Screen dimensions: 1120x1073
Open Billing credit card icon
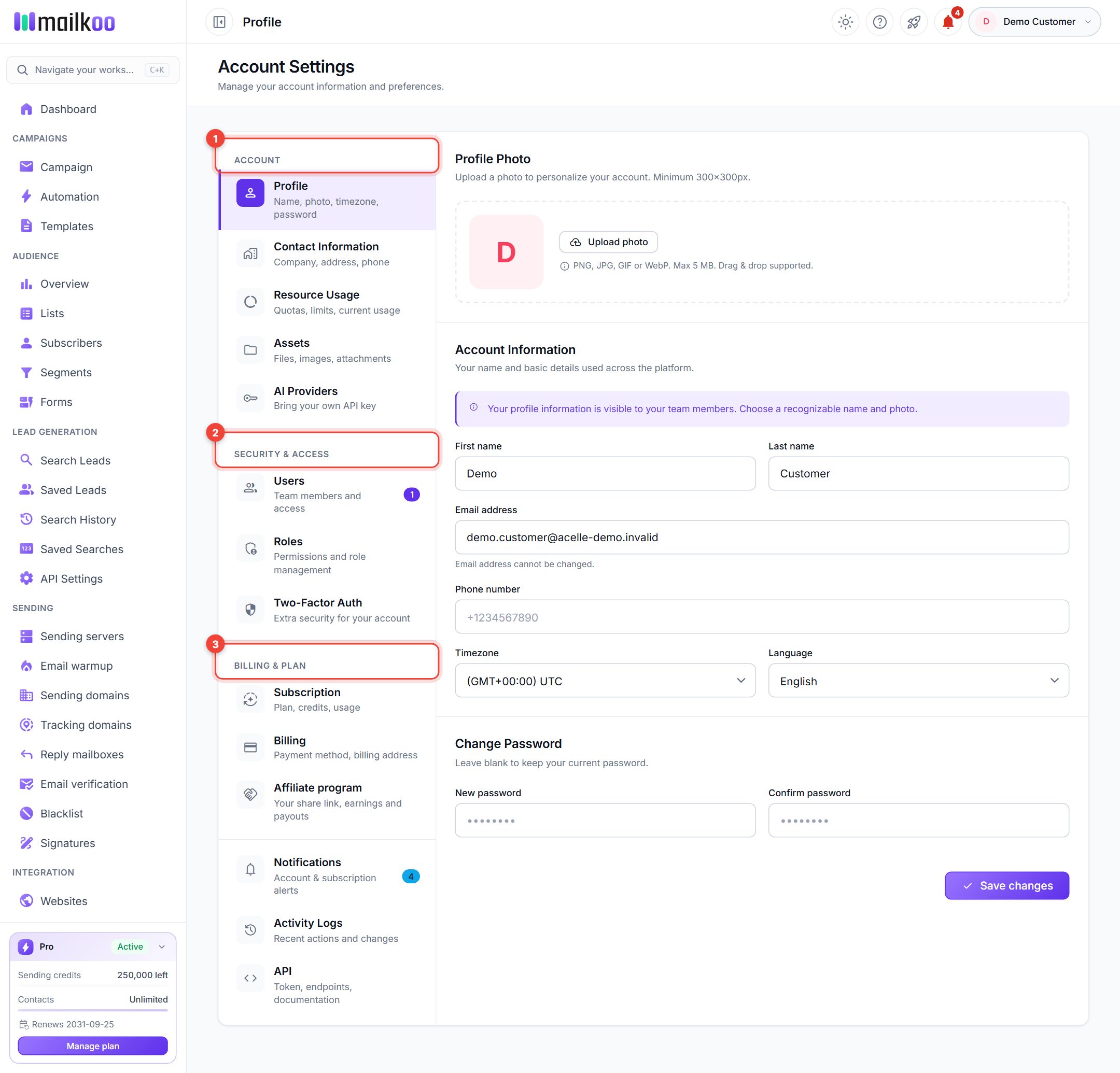tap(250, 747)
